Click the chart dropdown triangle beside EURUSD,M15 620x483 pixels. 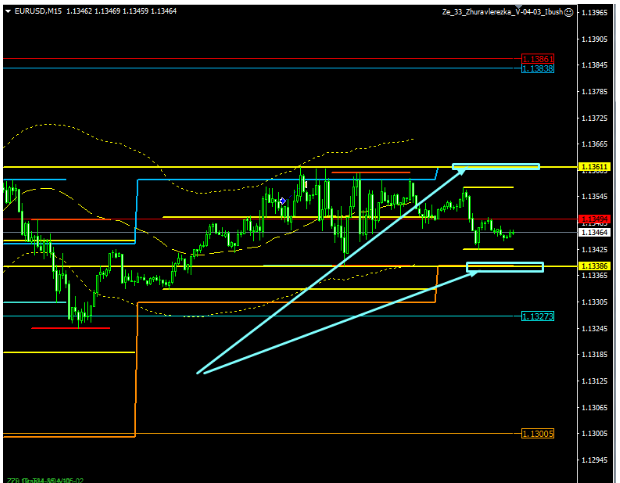click(x=8, y=11)
